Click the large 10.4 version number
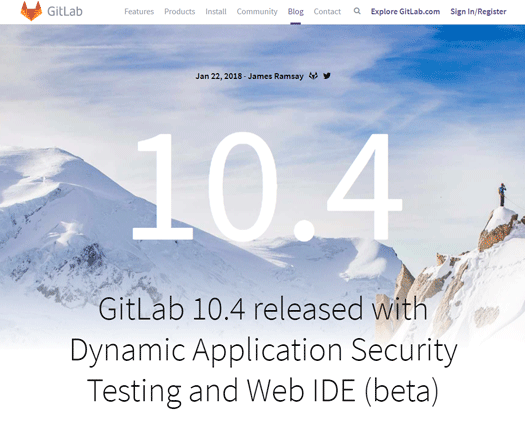The image size is (525, 432). (x=267, y=186)
